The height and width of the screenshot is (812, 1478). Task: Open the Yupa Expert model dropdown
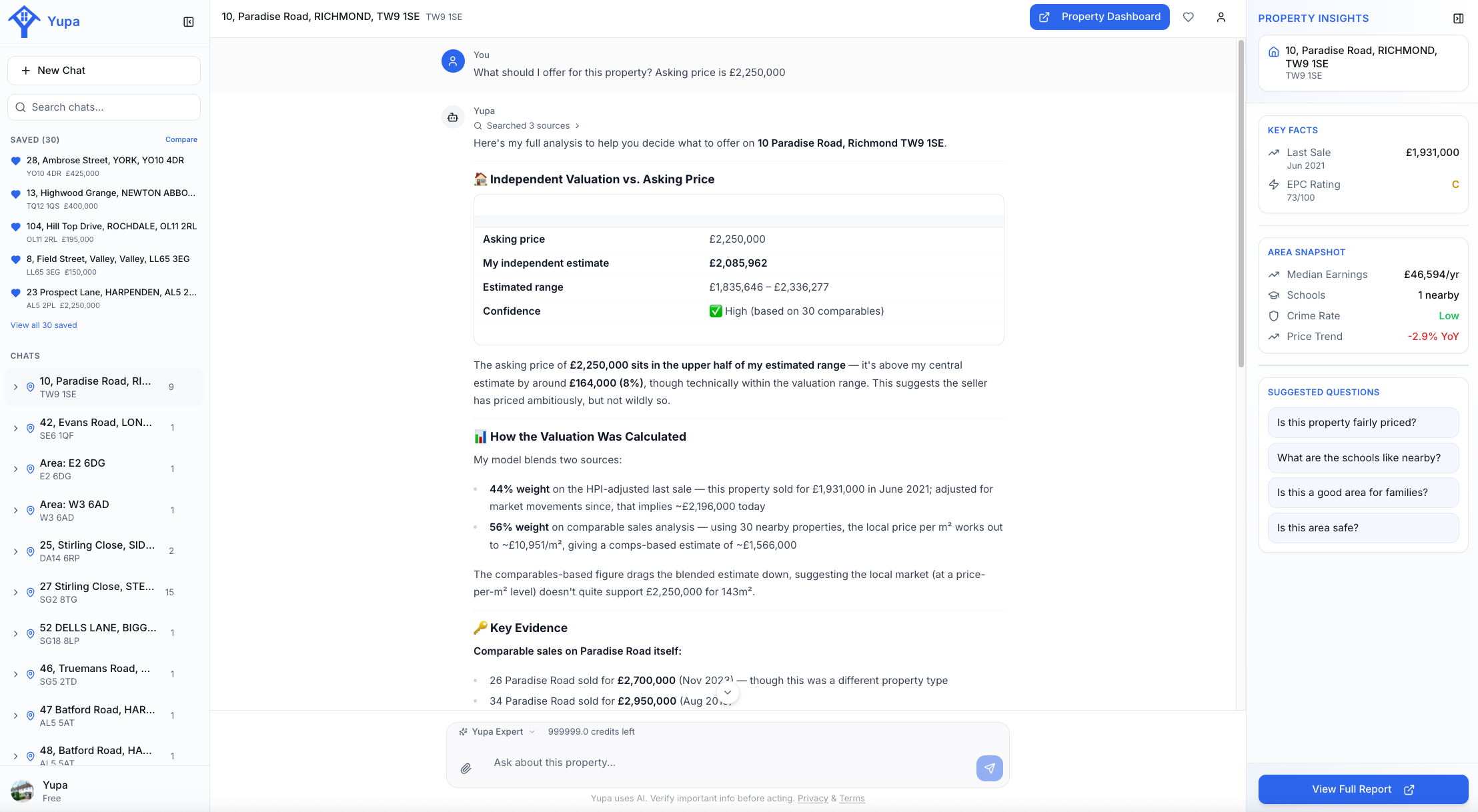pyautogui.click(x=497, y=731)
